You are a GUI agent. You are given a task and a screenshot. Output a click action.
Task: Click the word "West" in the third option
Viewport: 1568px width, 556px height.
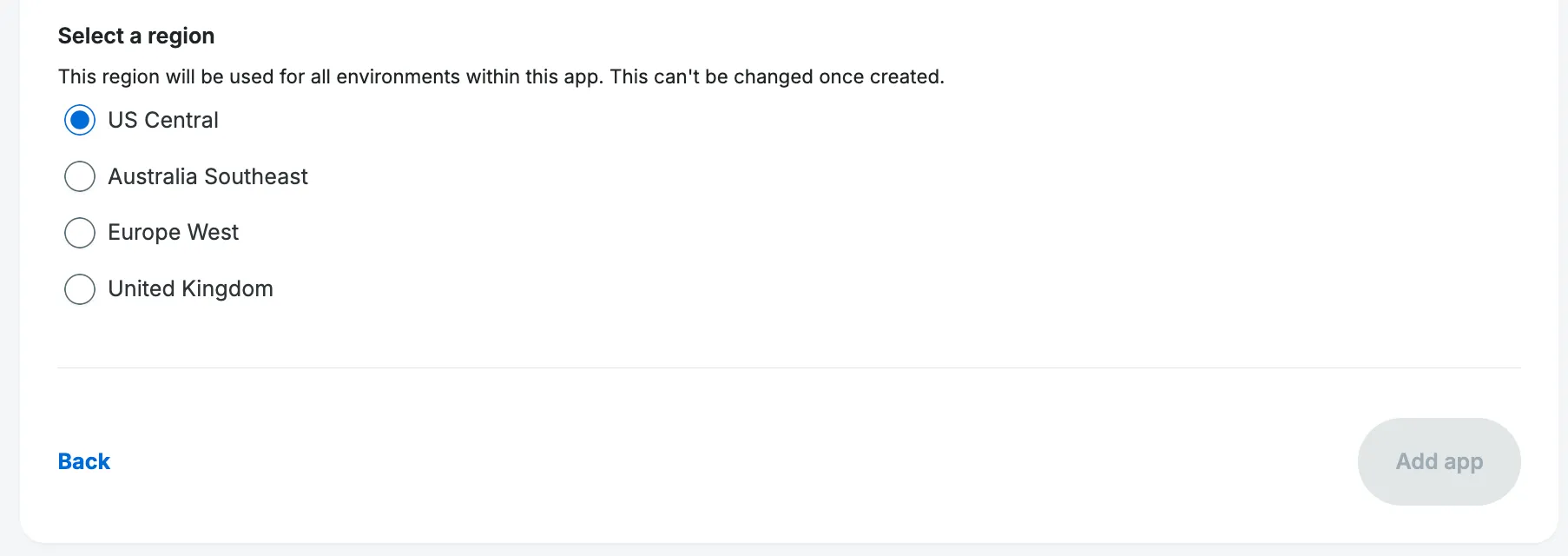tap(213, 233)
